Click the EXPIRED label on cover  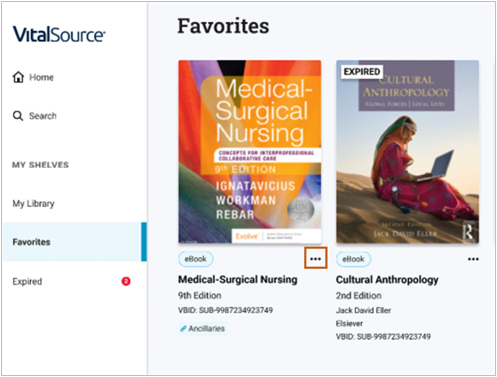pos(362,72)
